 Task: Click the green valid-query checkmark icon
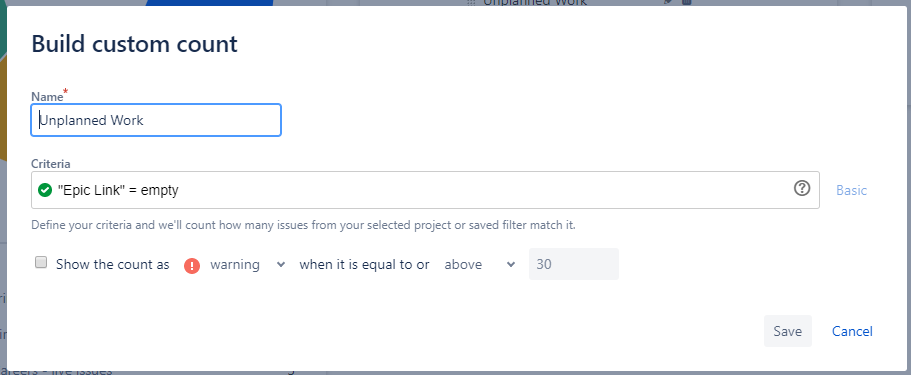(45, 190)
